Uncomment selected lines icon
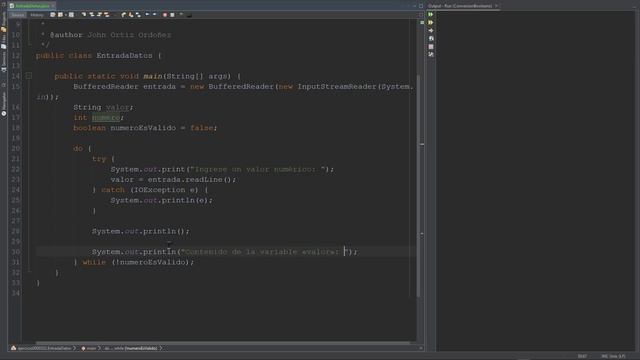 click(x=189, y=15)
